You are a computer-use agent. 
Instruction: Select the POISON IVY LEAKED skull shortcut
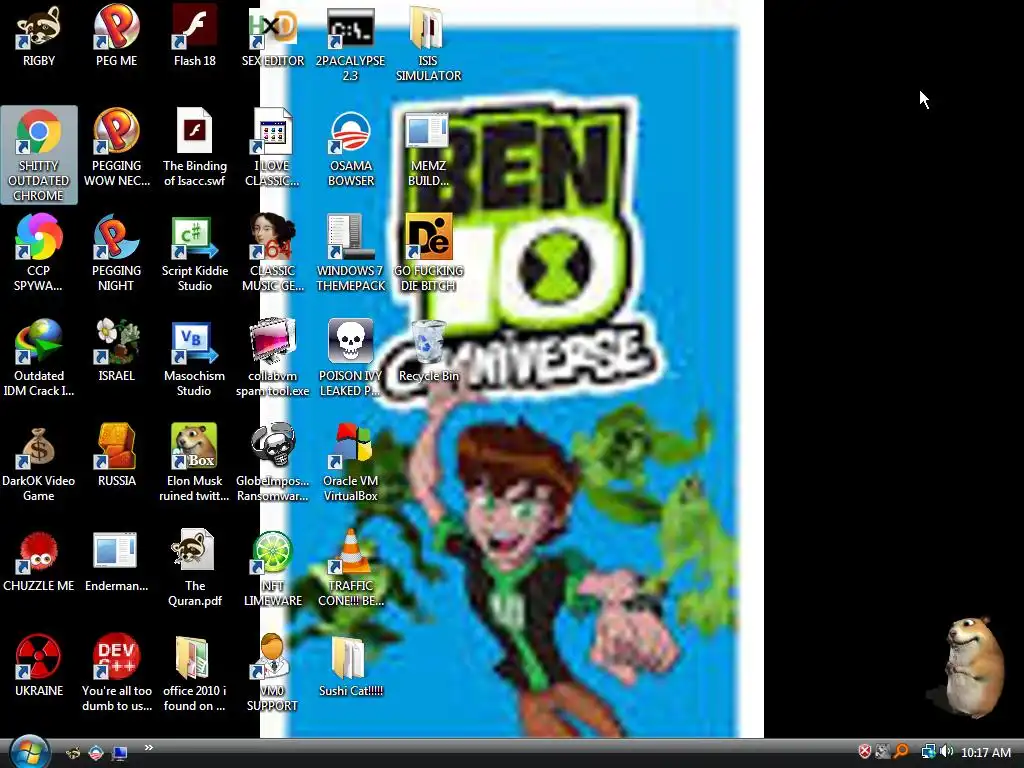[351, 358]
